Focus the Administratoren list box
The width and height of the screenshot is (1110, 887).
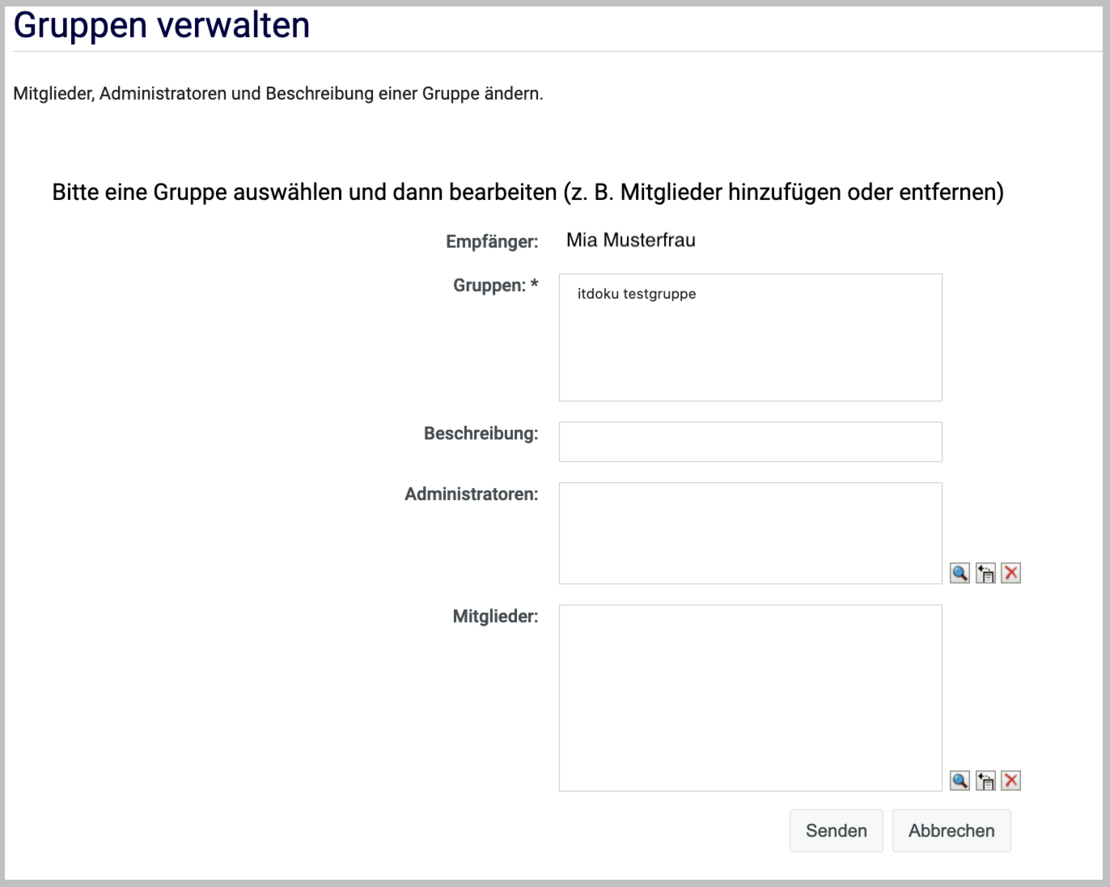coord(749,532)
